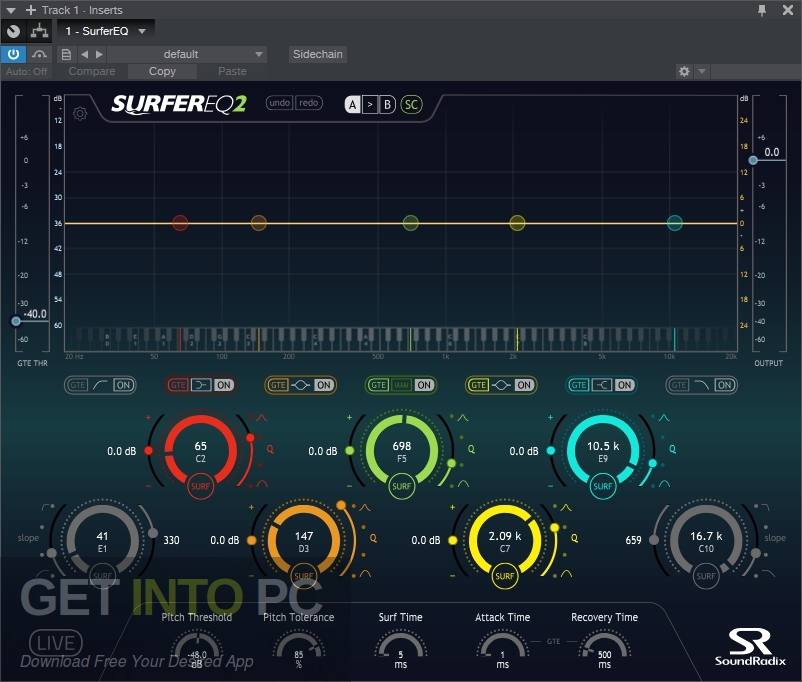Open the default preset dropdown
The height and width of the screenshot is (682, 802).
[x=187, y=54]
